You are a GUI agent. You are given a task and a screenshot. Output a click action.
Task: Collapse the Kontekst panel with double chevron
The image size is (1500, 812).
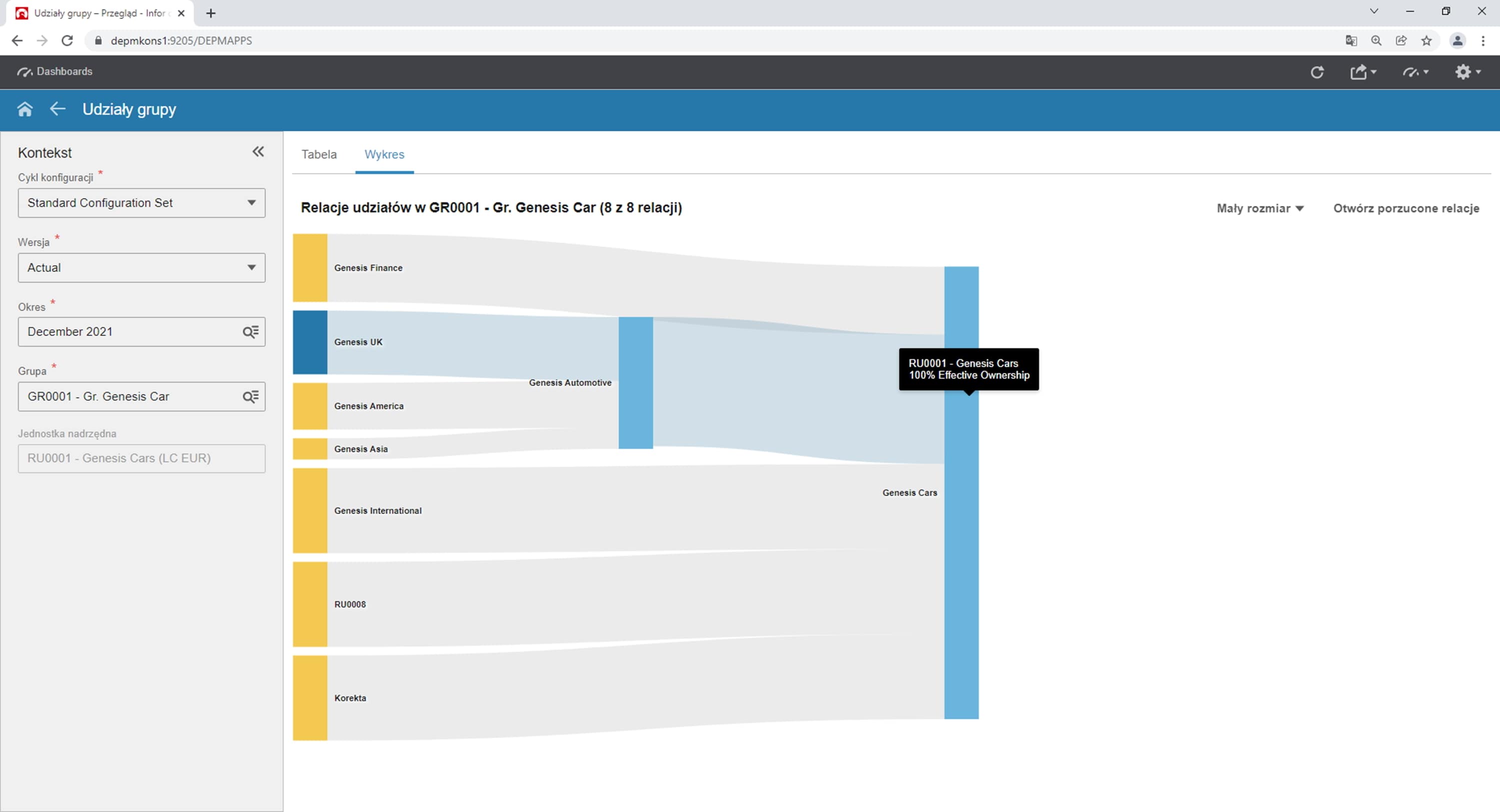(258, 152)
